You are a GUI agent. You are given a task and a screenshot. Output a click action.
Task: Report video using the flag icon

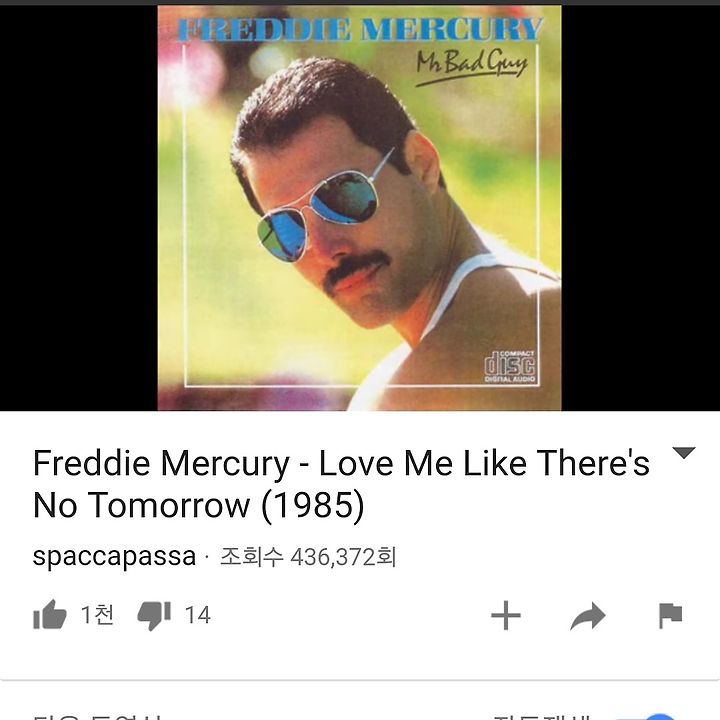670,615
